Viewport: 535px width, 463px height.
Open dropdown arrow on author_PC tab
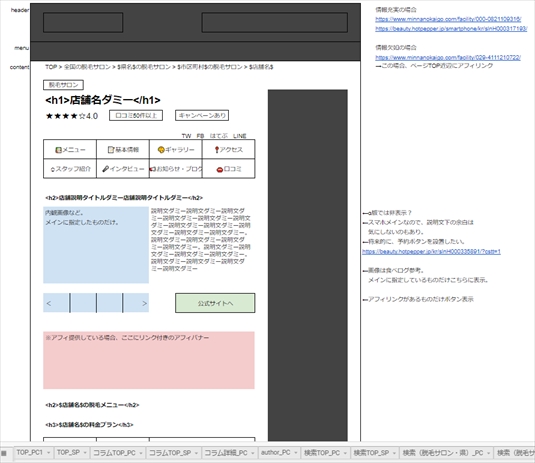point(295,453)
